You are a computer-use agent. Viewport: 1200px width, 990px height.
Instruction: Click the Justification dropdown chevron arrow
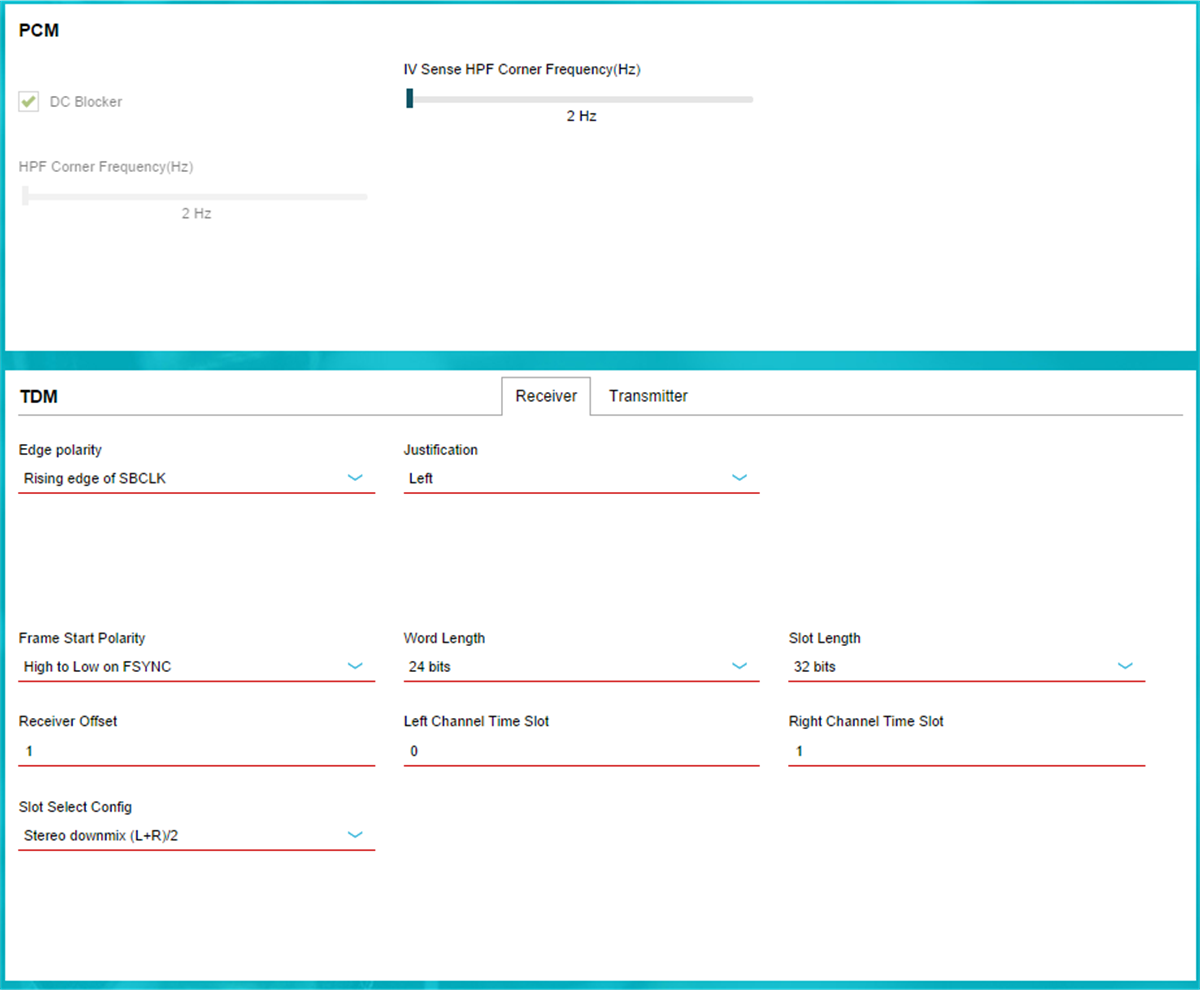(739, 478)
